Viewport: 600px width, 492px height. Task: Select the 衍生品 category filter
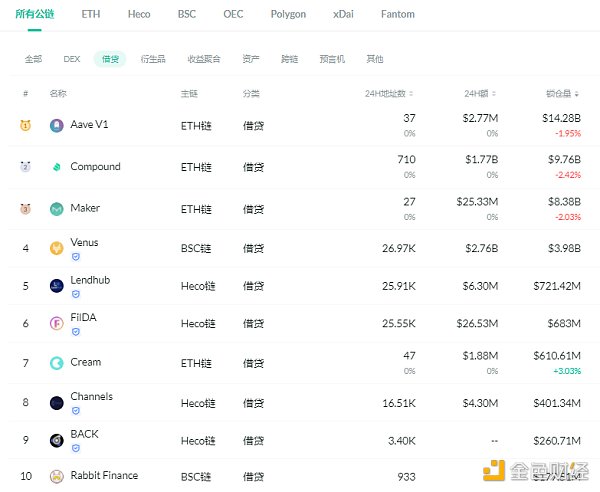(153, 59)
